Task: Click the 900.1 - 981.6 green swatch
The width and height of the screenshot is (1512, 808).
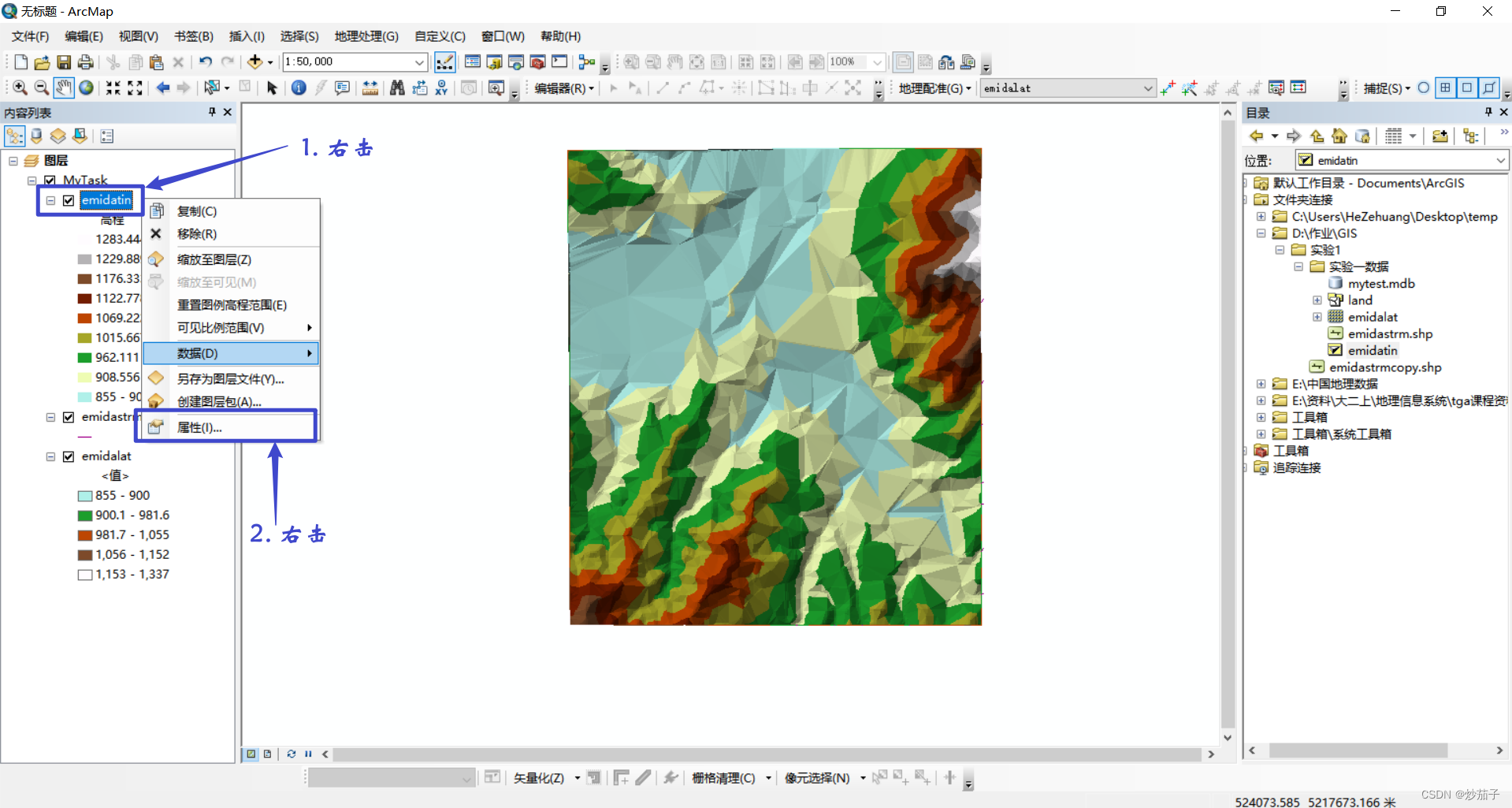Action: [85, 516]
